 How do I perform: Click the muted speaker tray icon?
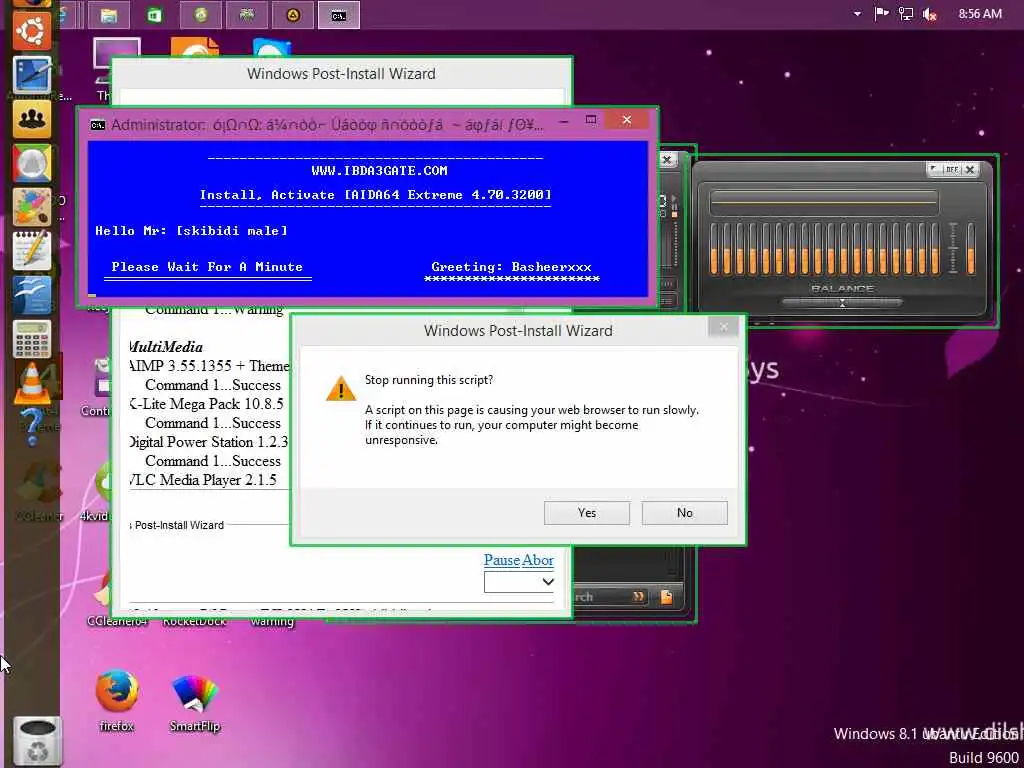coord(930,14)
